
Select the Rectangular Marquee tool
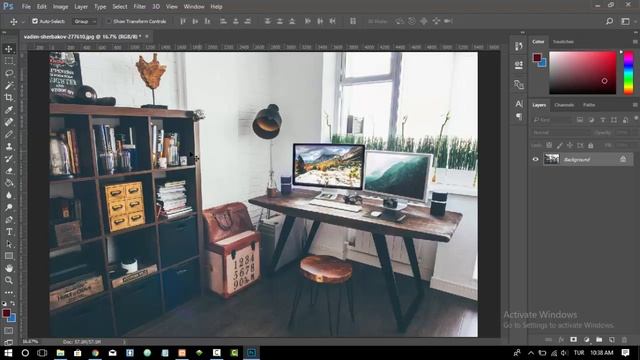[x=9, y=61]
